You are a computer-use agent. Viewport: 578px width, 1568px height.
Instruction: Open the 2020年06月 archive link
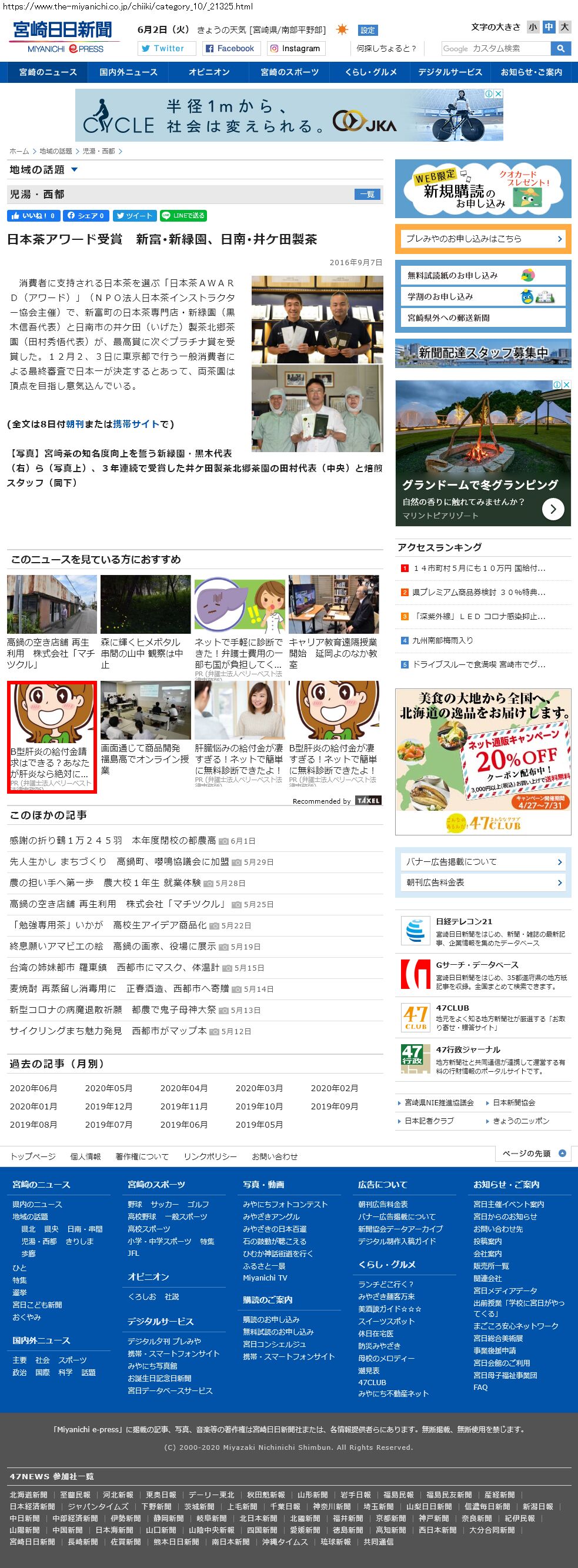pyautogui.click(x=34, y=1088)
